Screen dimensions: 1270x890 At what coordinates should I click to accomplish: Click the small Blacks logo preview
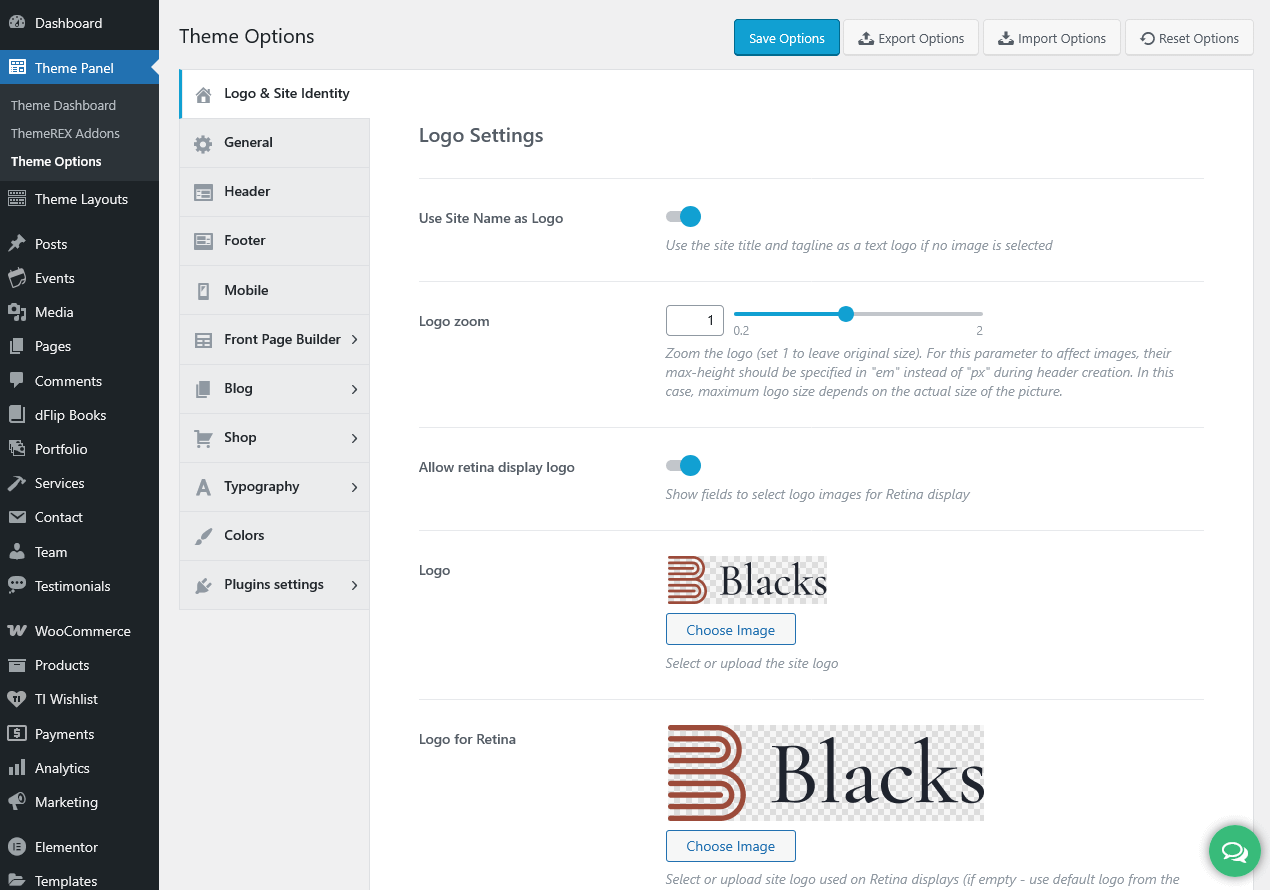coord(747,580)
